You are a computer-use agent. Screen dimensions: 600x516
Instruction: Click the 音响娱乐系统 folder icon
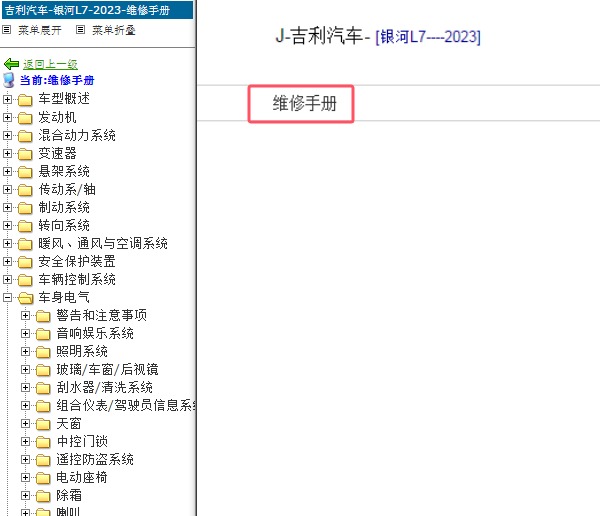click(43, 334)
